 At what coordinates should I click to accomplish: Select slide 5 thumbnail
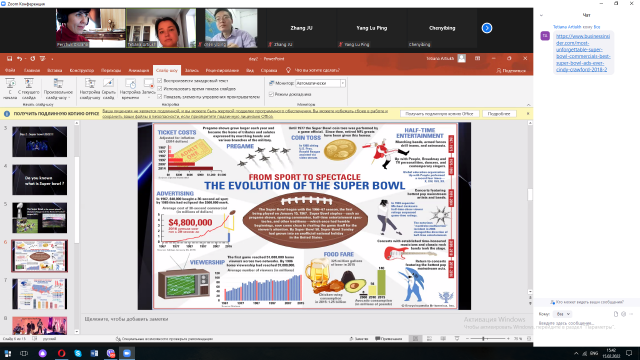(x=40, y=218)
